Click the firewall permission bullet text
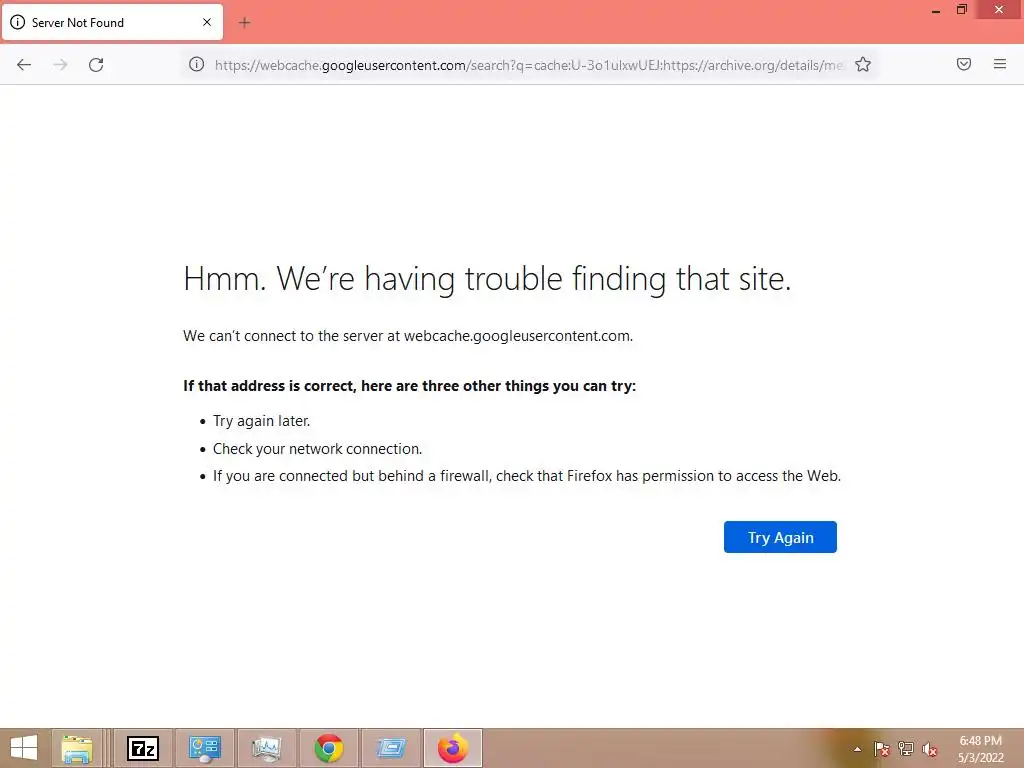This screenshot has width=1024, height=768. tap(527, 476)
